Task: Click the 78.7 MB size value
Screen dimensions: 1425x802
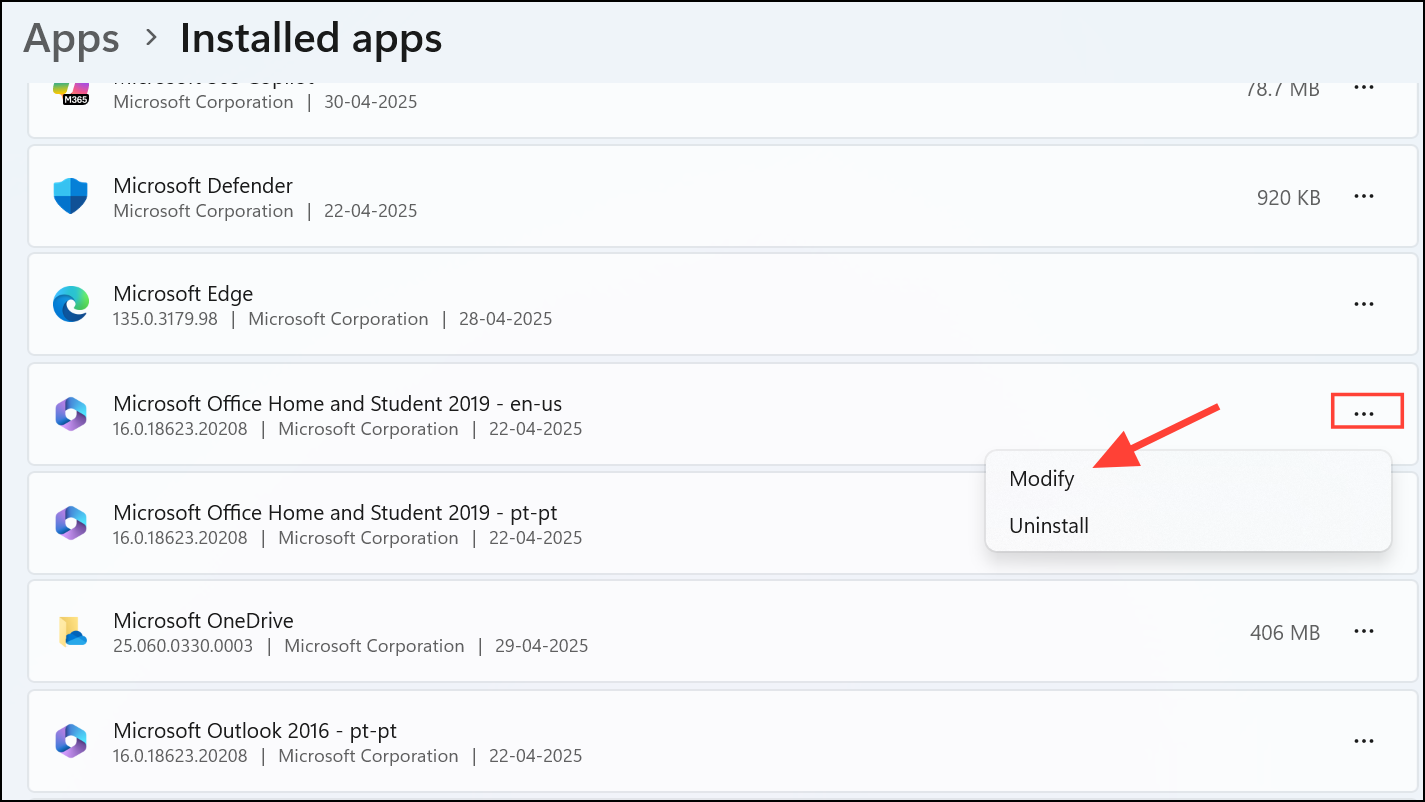Action: (1283, 89)
